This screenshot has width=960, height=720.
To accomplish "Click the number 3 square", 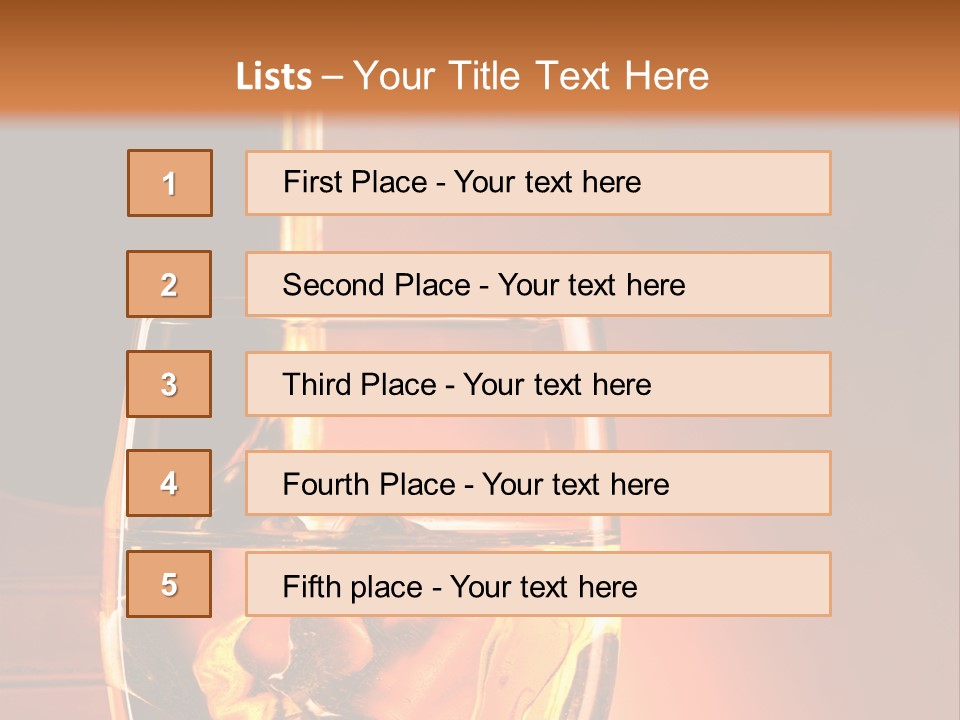I will 170,384.
